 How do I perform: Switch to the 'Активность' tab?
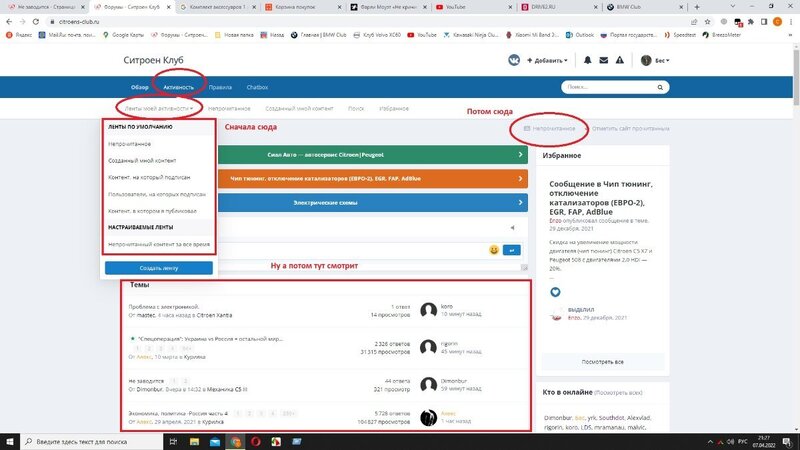[x=178, y=87]
